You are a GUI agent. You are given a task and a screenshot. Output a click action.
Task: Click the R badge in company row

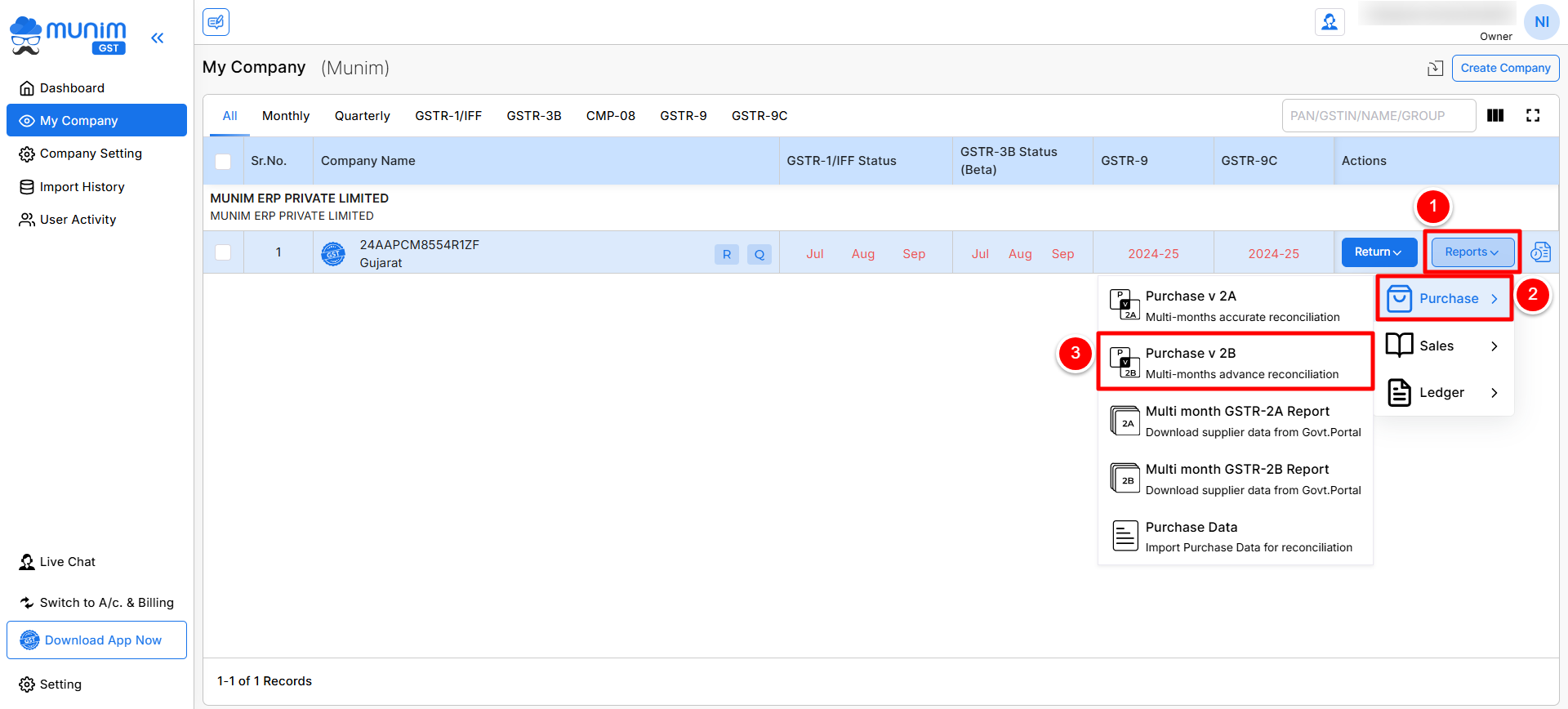pyautogui.click(x=727, y=254)
